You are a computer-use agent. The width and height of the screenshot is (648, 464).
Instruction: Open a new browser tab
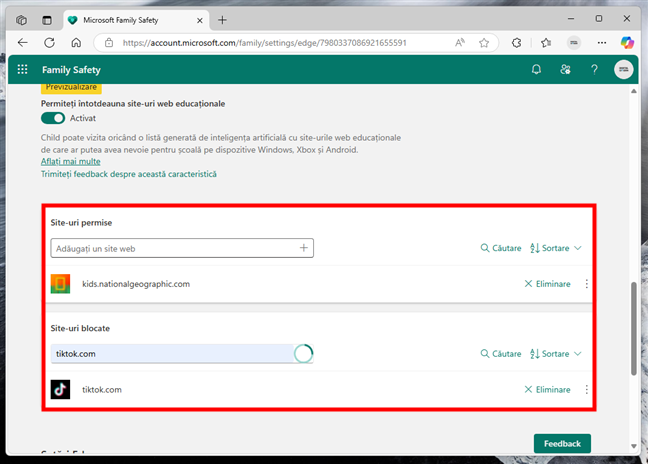click(222, 20)
